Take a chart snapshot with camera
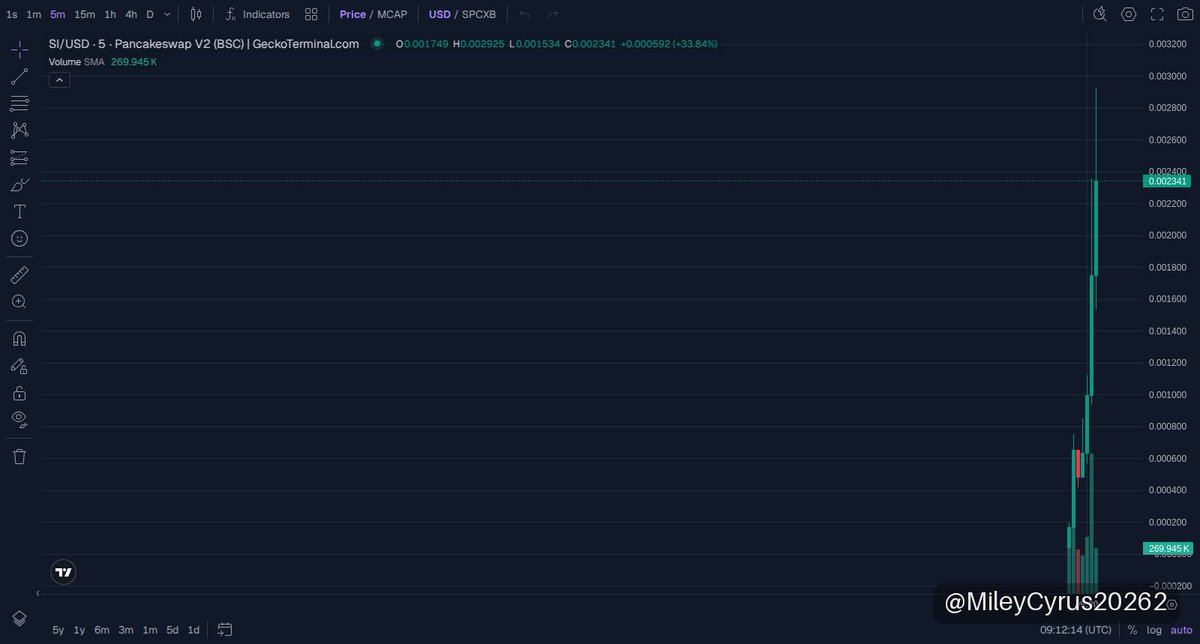Image resolution: width=1200 pixels, height=644 pixels. coord(1185,14)
